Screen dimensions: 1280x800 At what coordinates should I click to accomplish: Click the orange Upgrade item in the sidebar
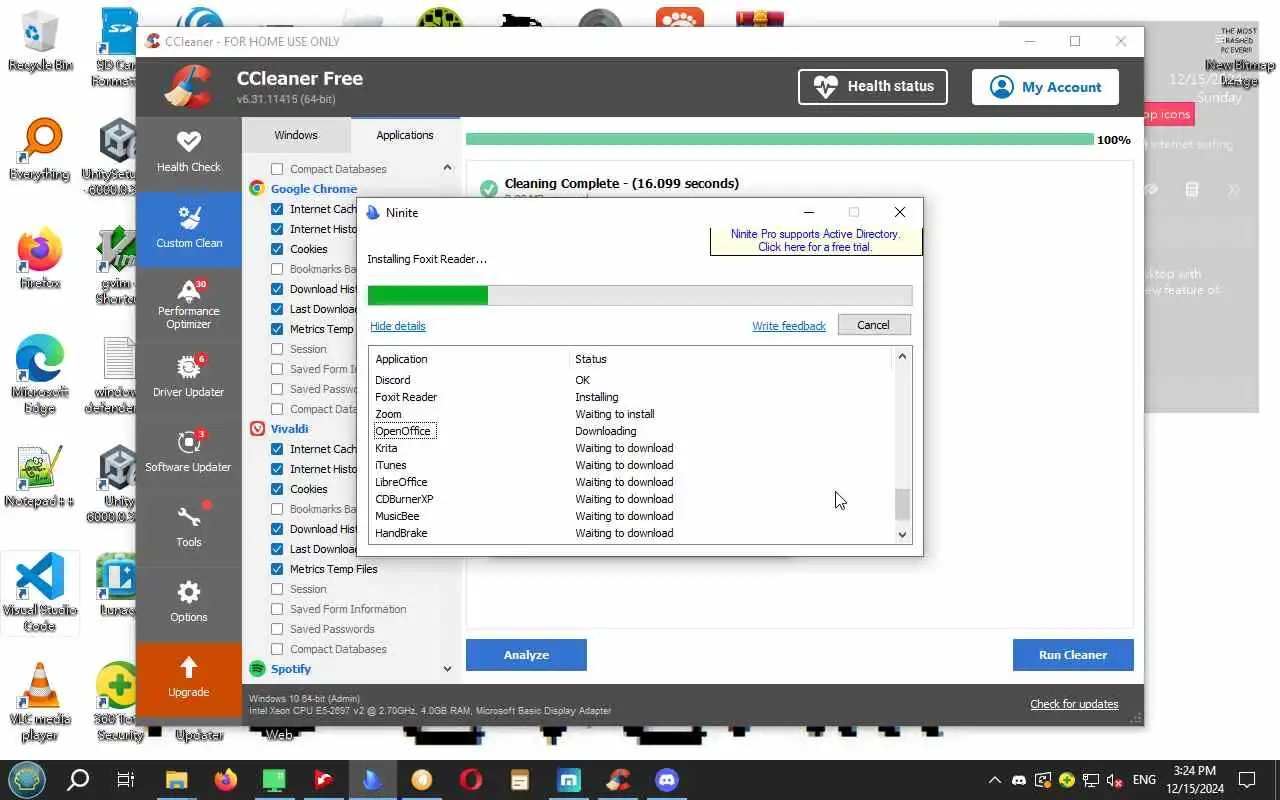pyautogui.click(x=188, y=678)
